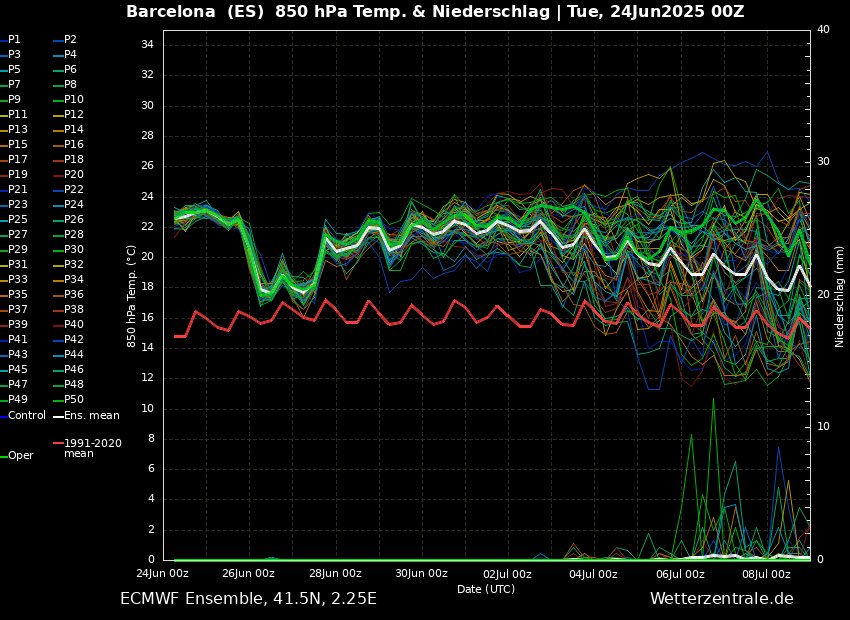Image resolution: width=850 pixels, height=620 pixels.
Task: Click the 12 temperature axis value
Action: 147,378
